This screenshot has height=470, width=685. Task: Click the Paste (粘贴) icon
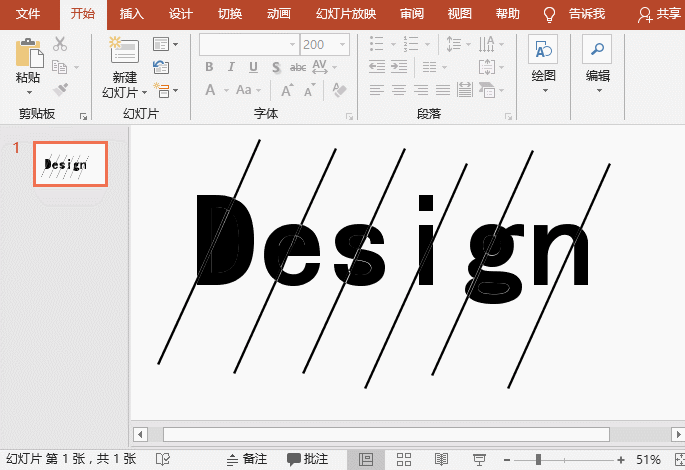28,54
